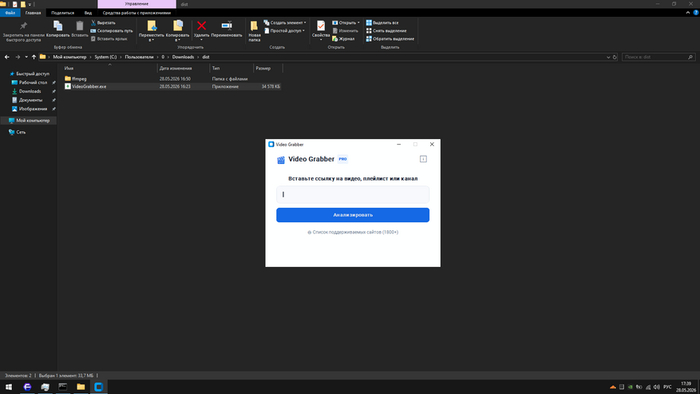Click Downloads in the address bar path
700x394 pixels.
(183, 57)
